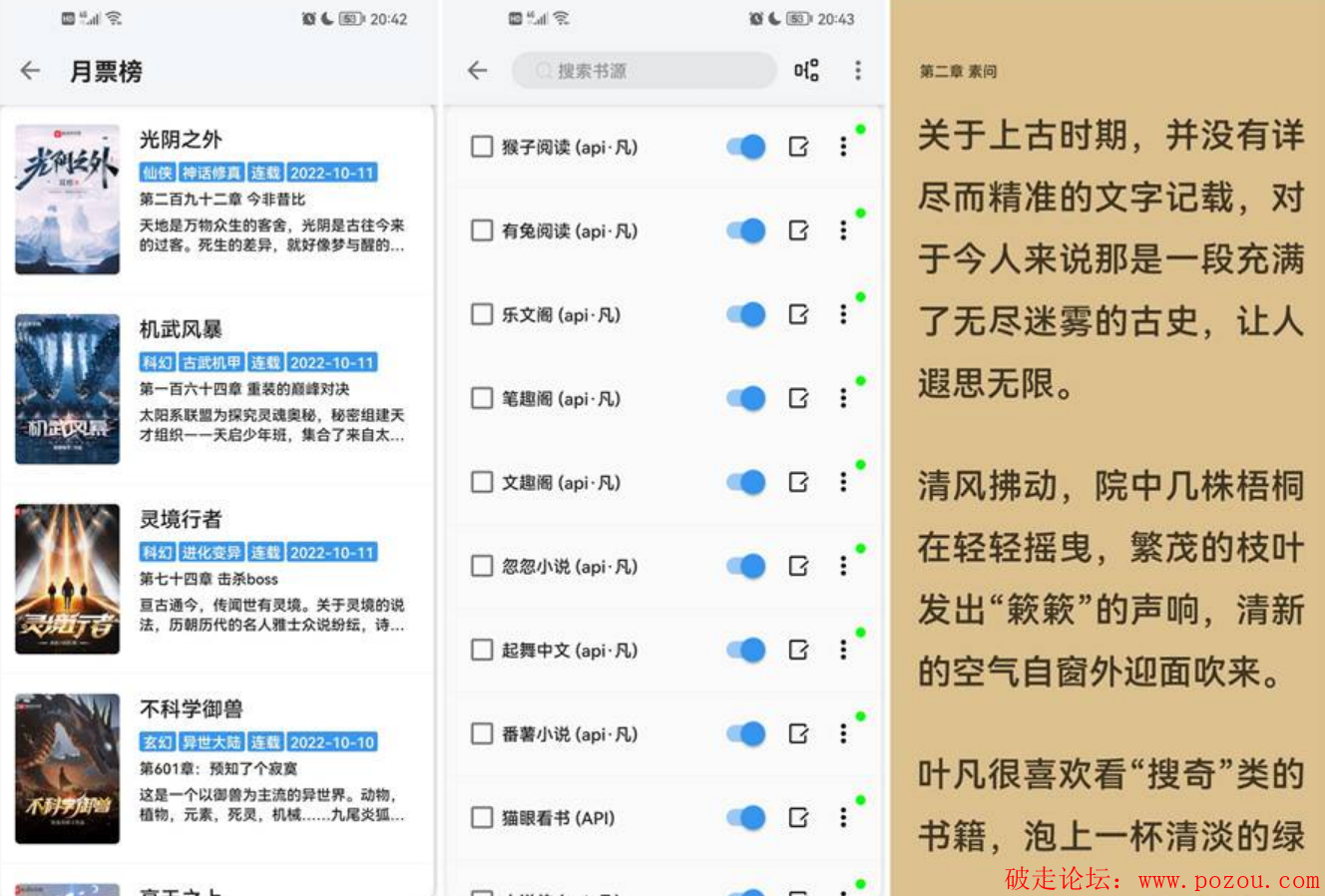Check the 猫眼看书 checkbox

tap(482, 817)
